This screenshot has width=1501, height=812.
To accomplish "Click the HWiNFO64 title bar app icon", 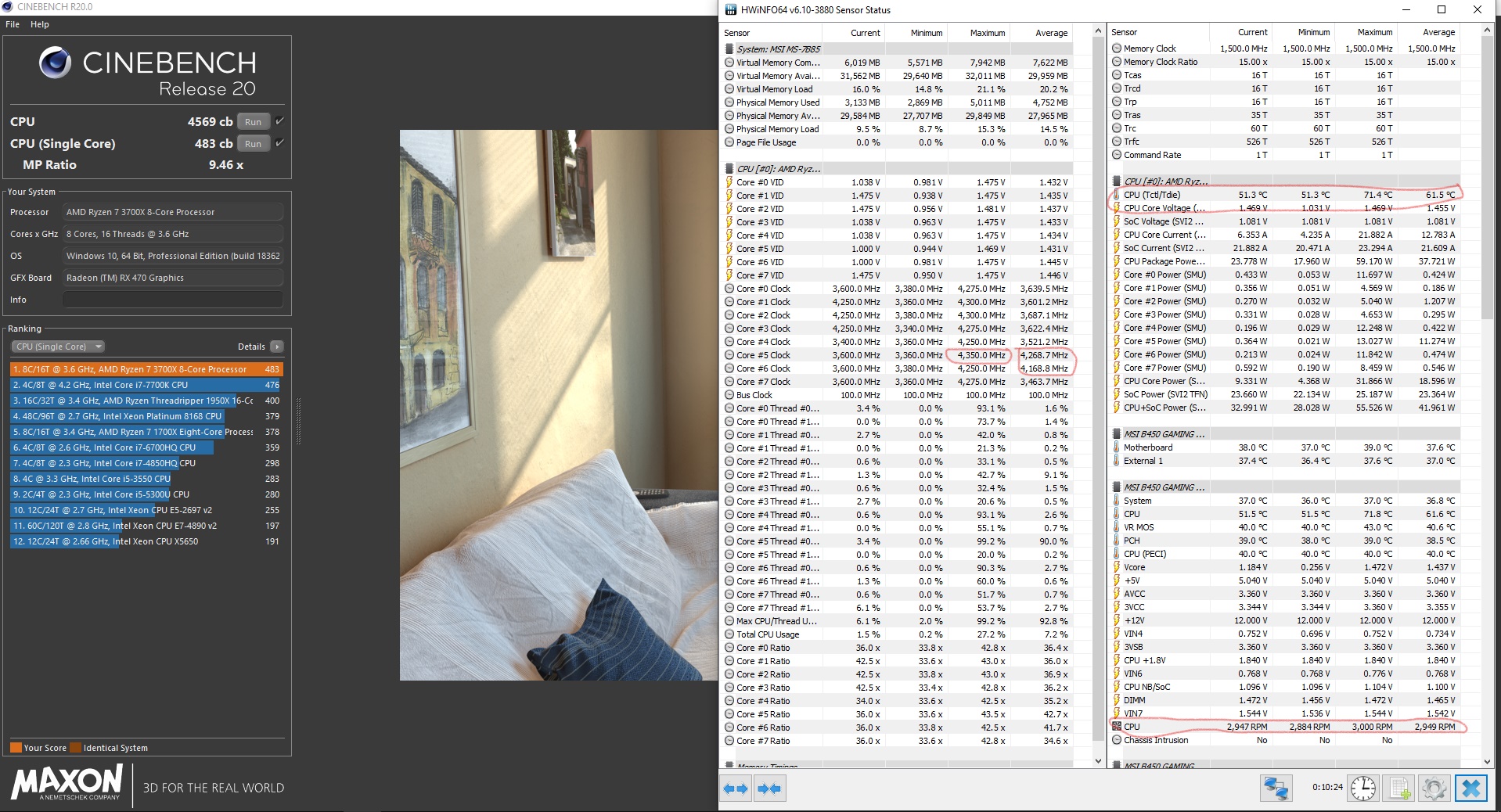I will (730, 10).
